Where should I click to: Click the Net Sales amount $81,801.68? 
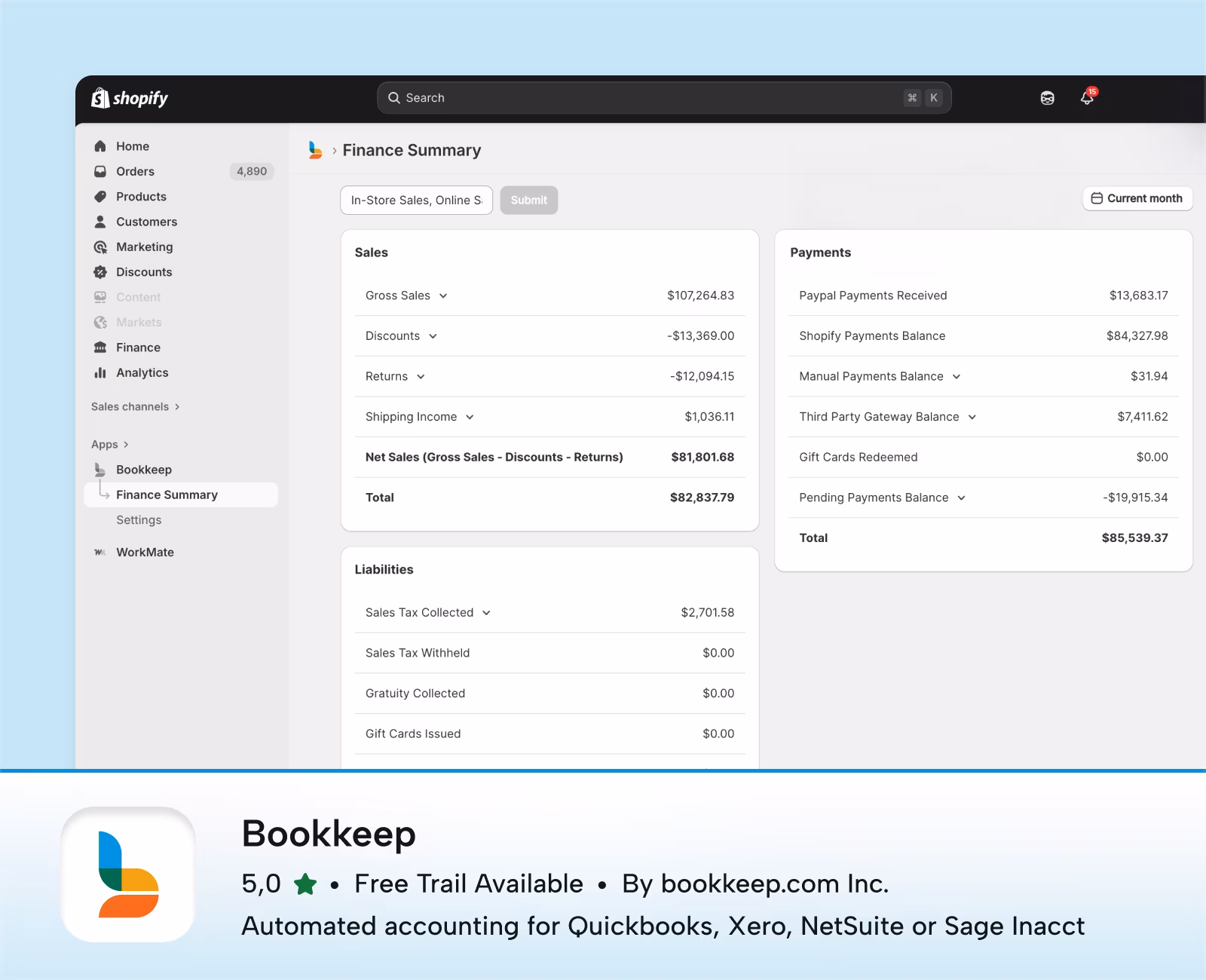coord(702,457)
